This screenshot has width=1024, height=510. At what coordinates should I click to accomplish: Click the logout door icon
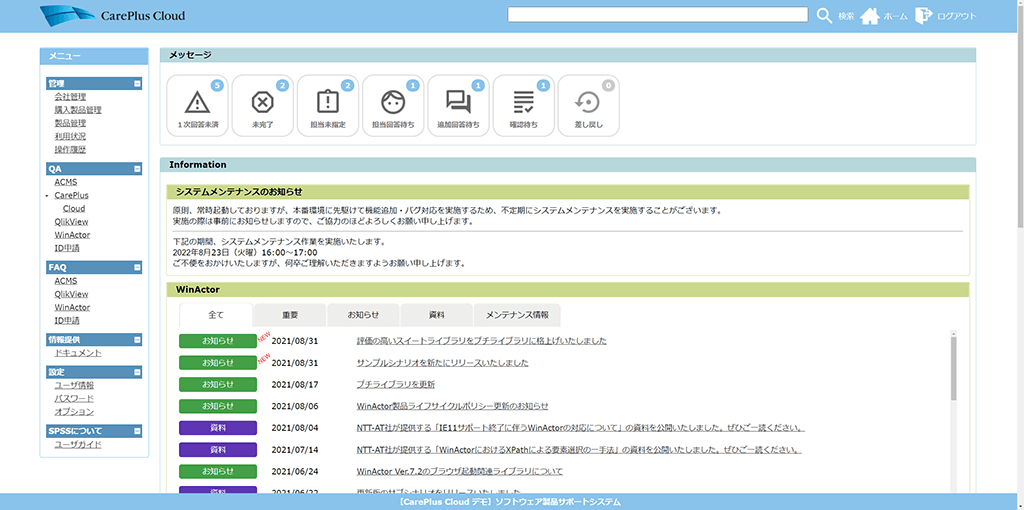(923, 15)
